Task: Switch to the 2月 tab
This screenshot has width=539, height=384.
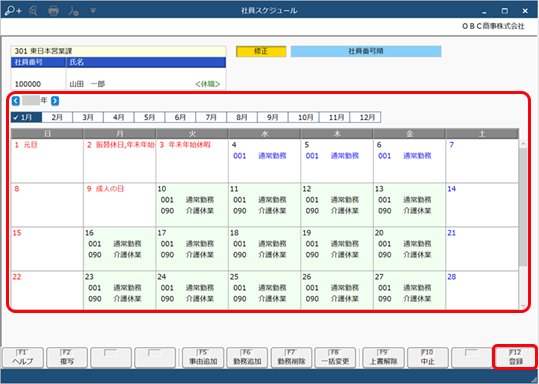Action: pos(57,117)
